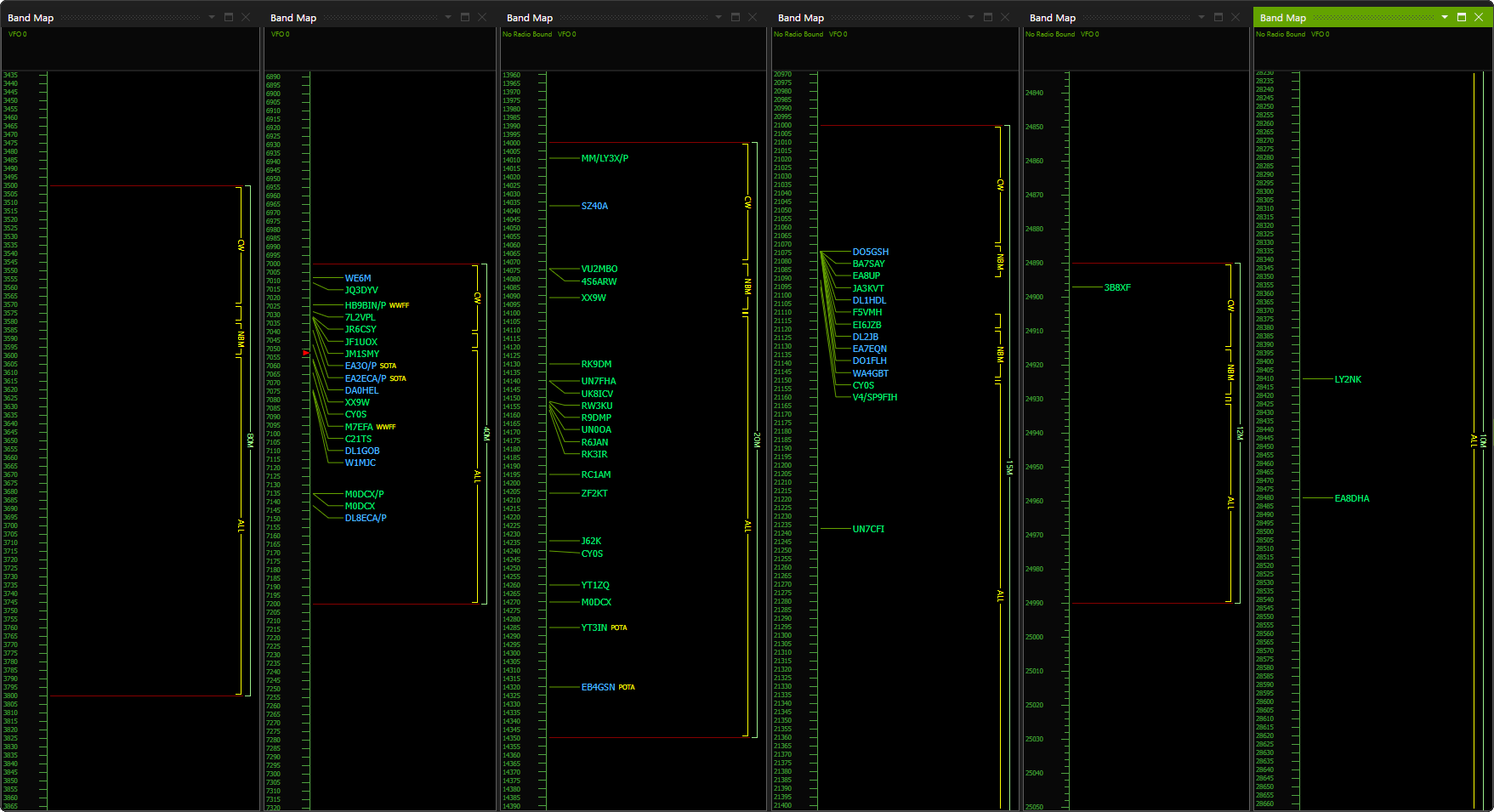The height and width of the screenshot is (812, 1494).
Task: Click the Band Map title of the leftmost docked window
Action: point(30,16)
